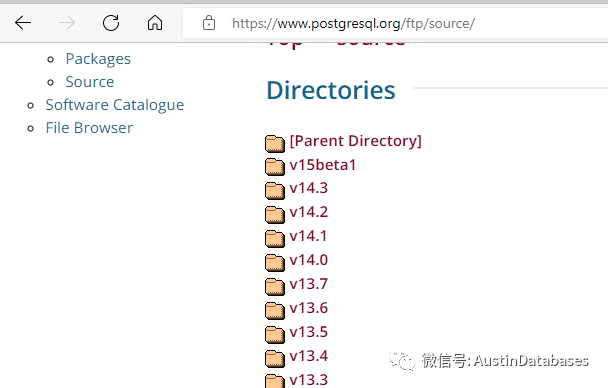Open the [Parent Directory] link
Viewport: 608px width, 388px height.
pyautogui.click(x=355, y=141)
